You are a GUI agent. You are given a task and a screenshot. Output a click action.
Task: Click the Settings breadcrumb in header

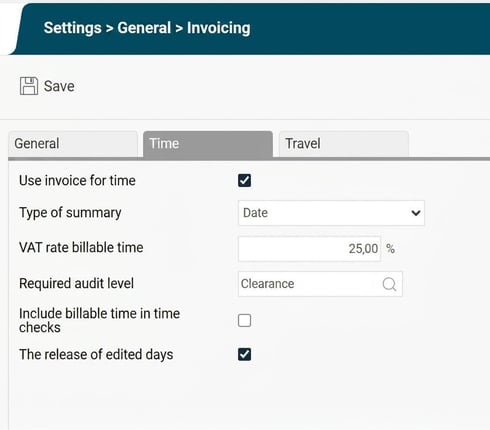coord(72,28)
